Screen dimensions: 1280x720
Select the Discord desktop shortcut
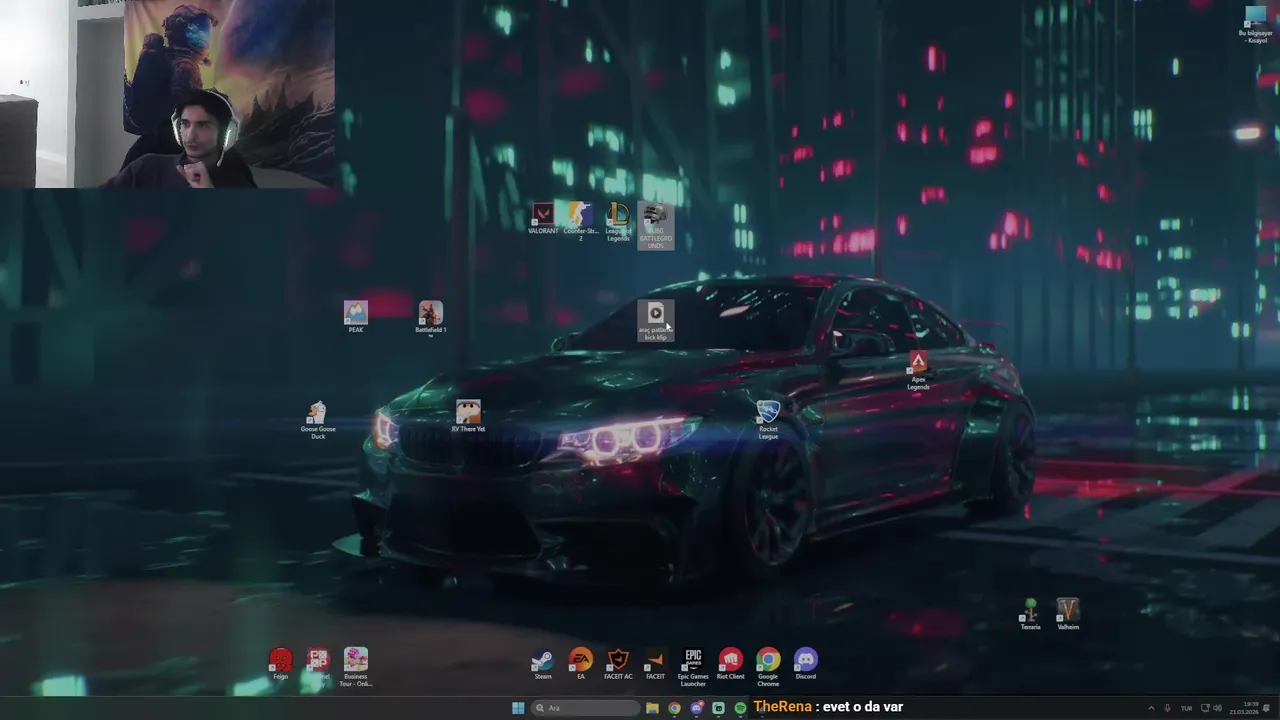805,664
